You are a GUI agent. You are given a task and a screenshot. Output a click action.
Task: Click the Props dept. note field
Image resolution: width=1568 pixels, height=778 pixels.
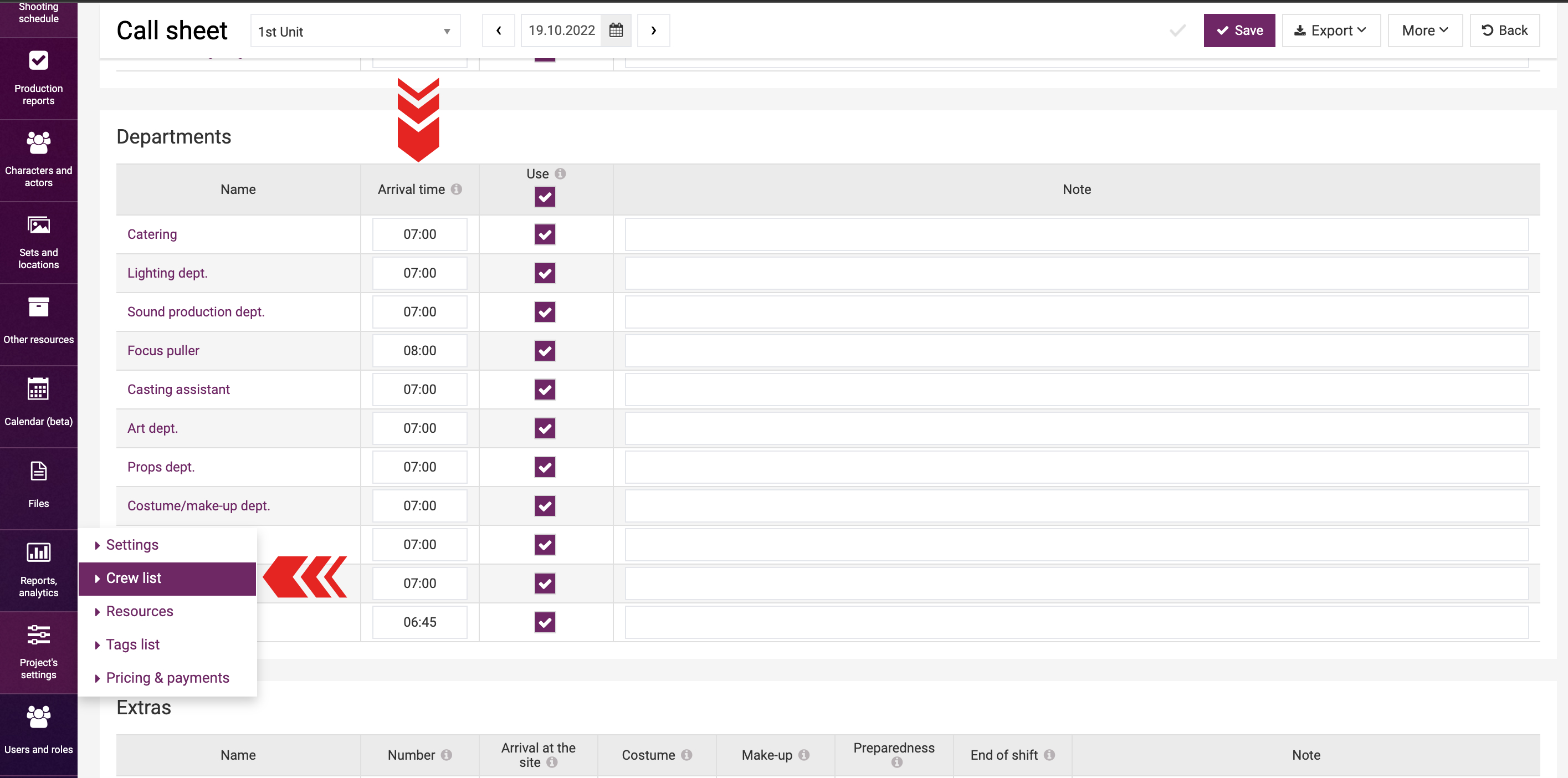[1076, 467]
